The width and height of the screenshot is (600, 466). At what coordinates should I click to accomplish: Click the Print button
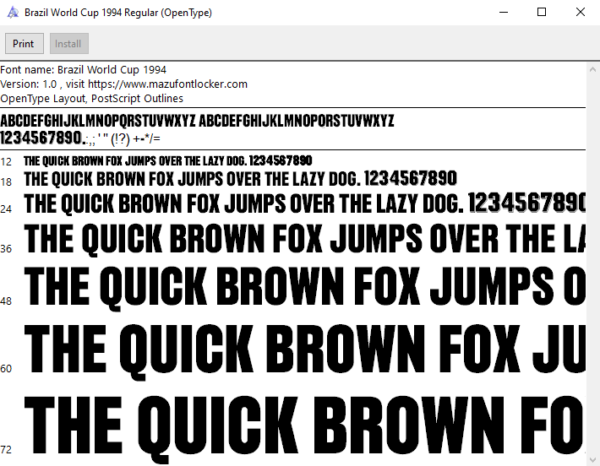[x=24, y=44]
